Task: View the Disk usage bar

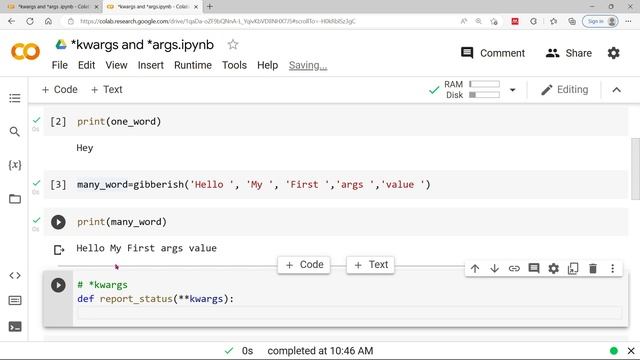Action: 484,95
